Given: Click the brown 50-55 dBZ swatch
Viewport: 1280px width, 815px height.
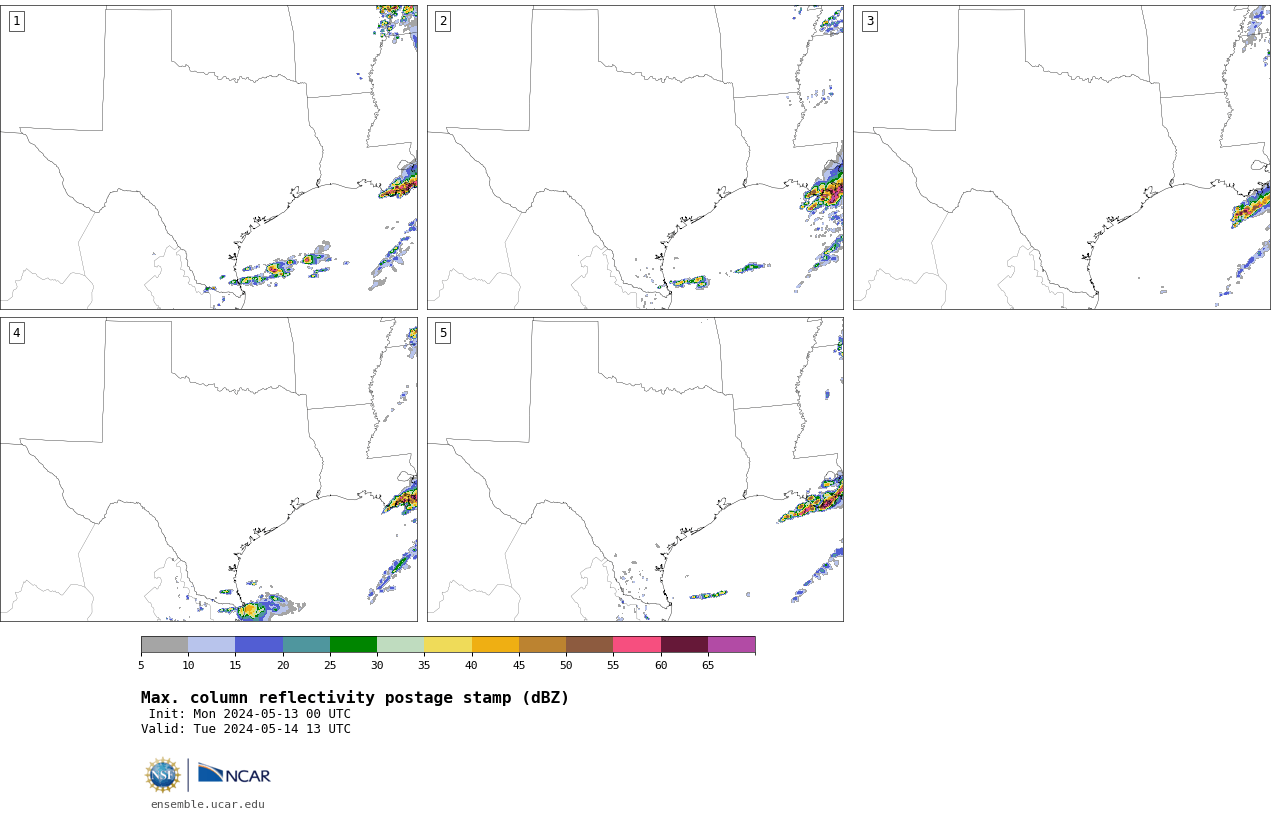Looking at the screenshot, I should 590,644.
